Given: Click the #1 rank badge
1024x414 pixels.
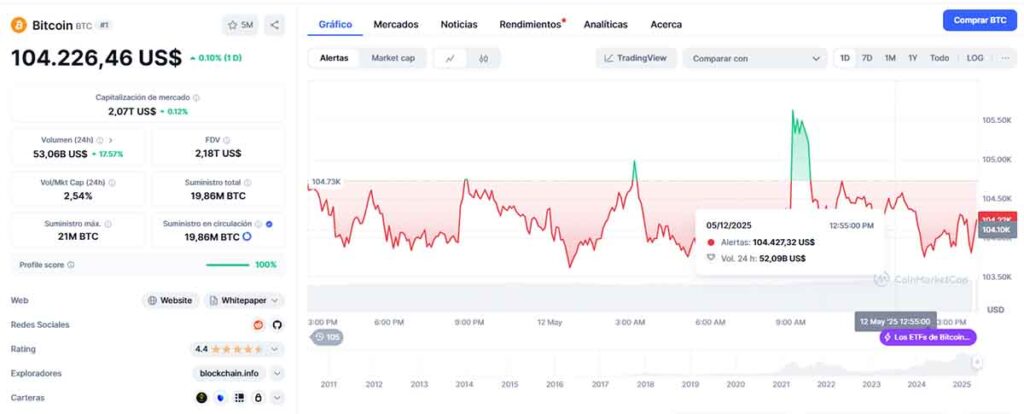Looking at the screenshot, I should (x=104, y=25).
